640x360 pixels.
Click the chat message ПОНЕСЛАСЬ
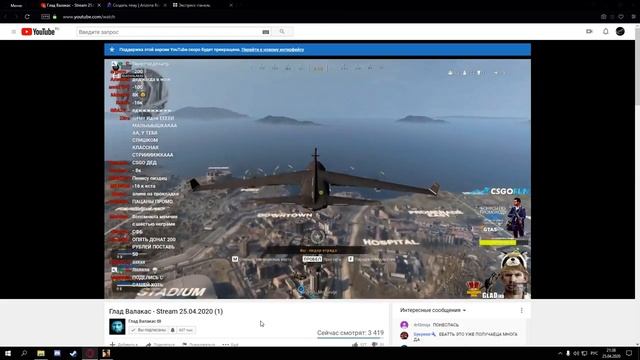(446, 325)
